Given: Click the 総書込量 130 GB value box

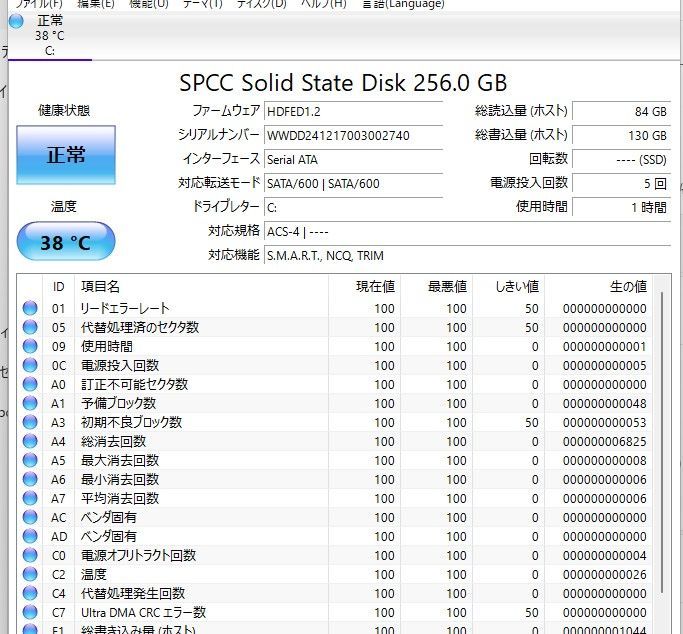Looking at the screenshot, I should 621,135.
